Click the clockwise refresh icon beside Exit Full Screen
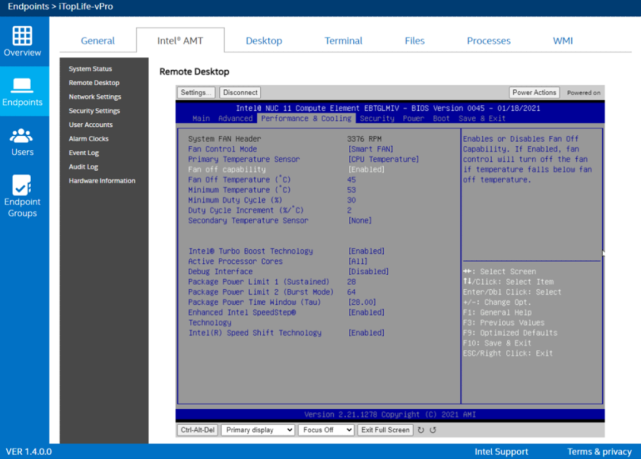The image size is (641, 459). [420, 430]
